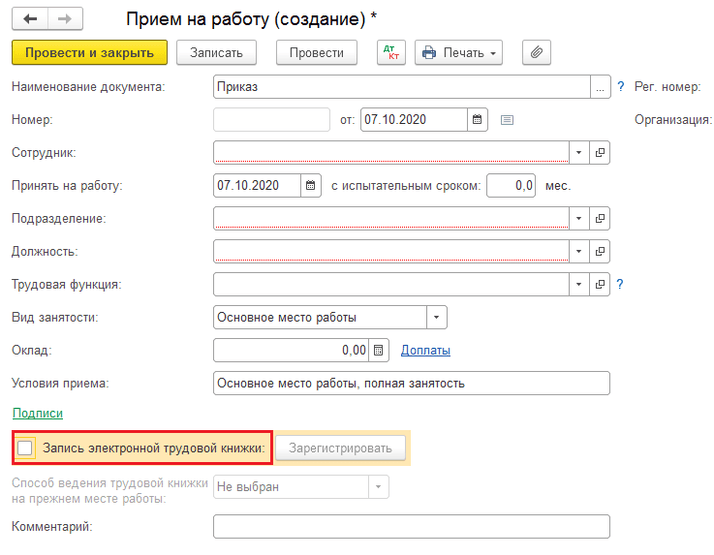Click the list icon beside the date

(507, 120)
